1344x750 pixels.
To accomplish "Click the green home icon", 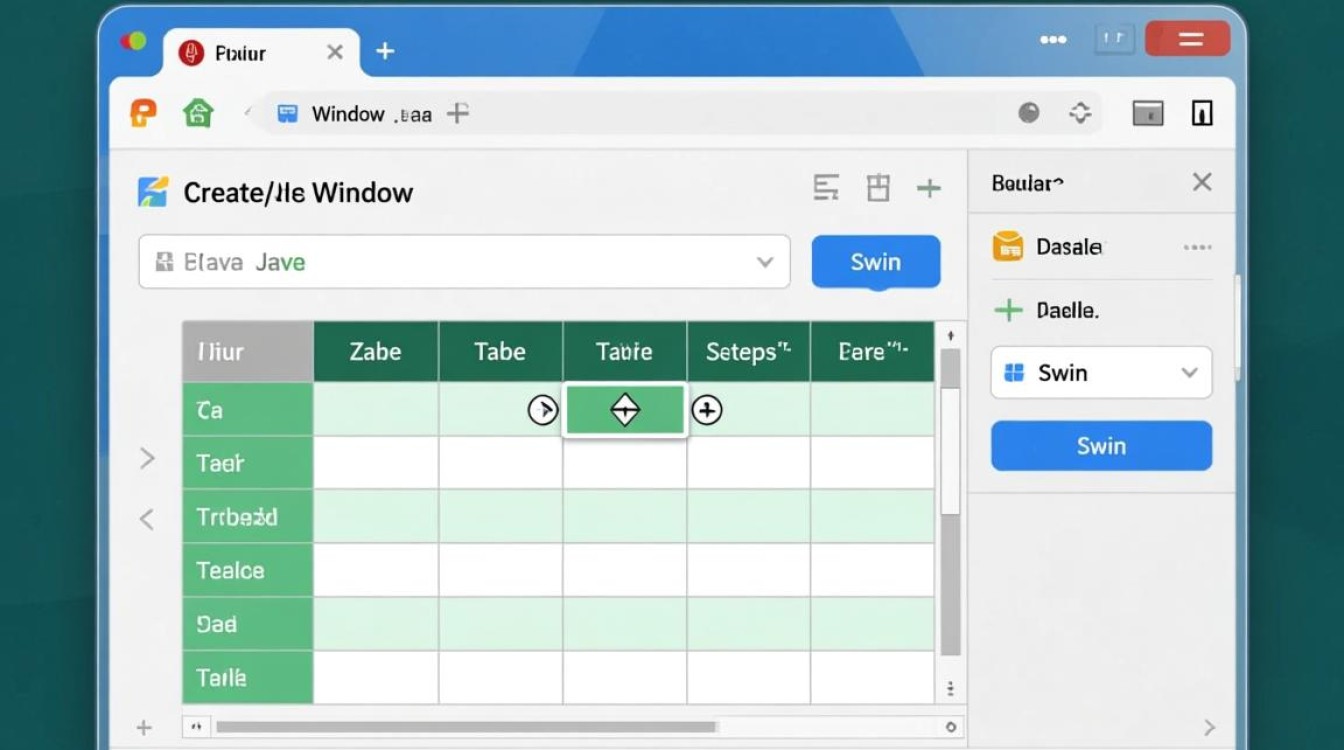I will pos(198,113).
